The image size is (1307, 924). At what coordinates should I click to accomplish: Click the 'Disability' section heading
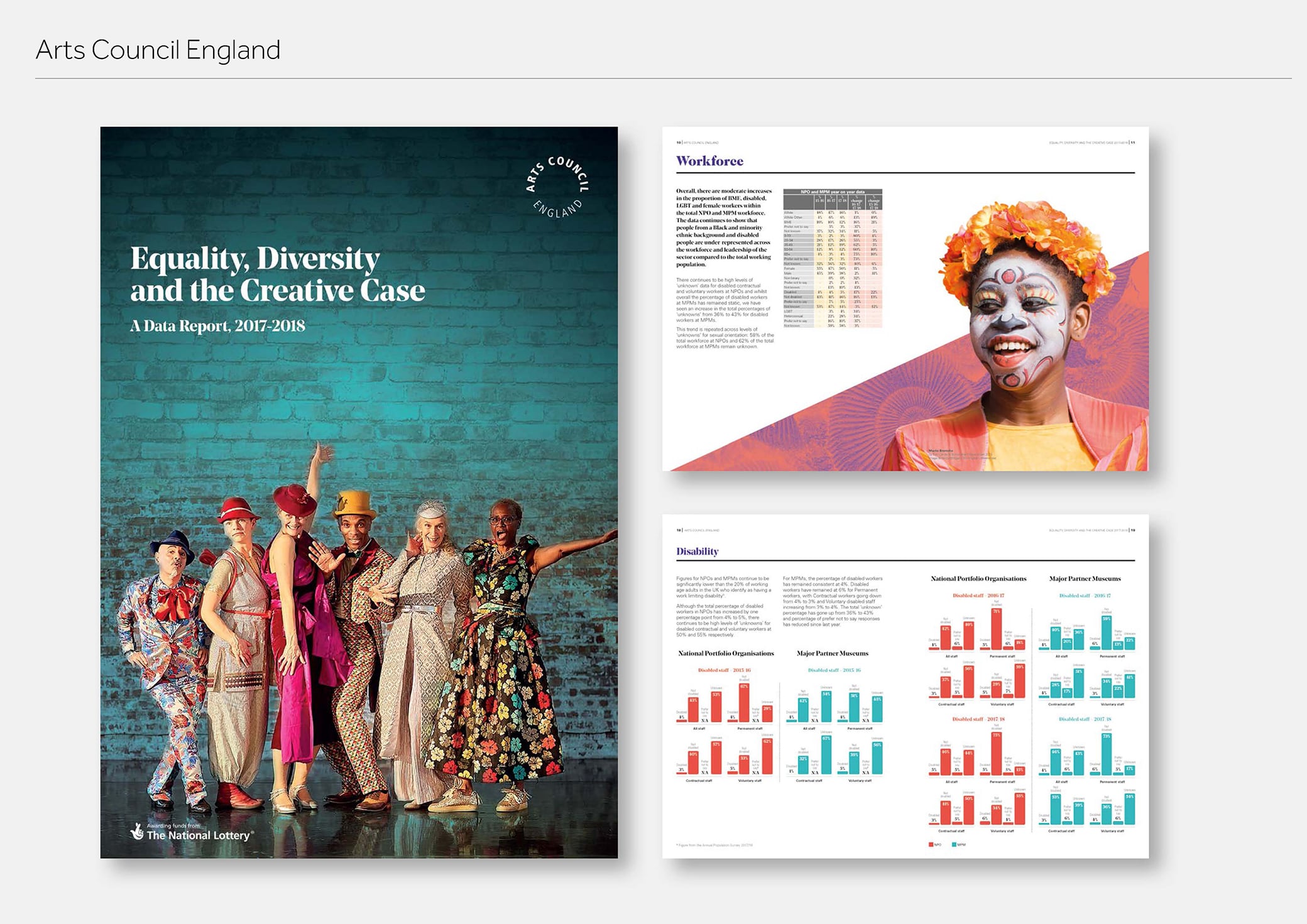tap(697, 552)
